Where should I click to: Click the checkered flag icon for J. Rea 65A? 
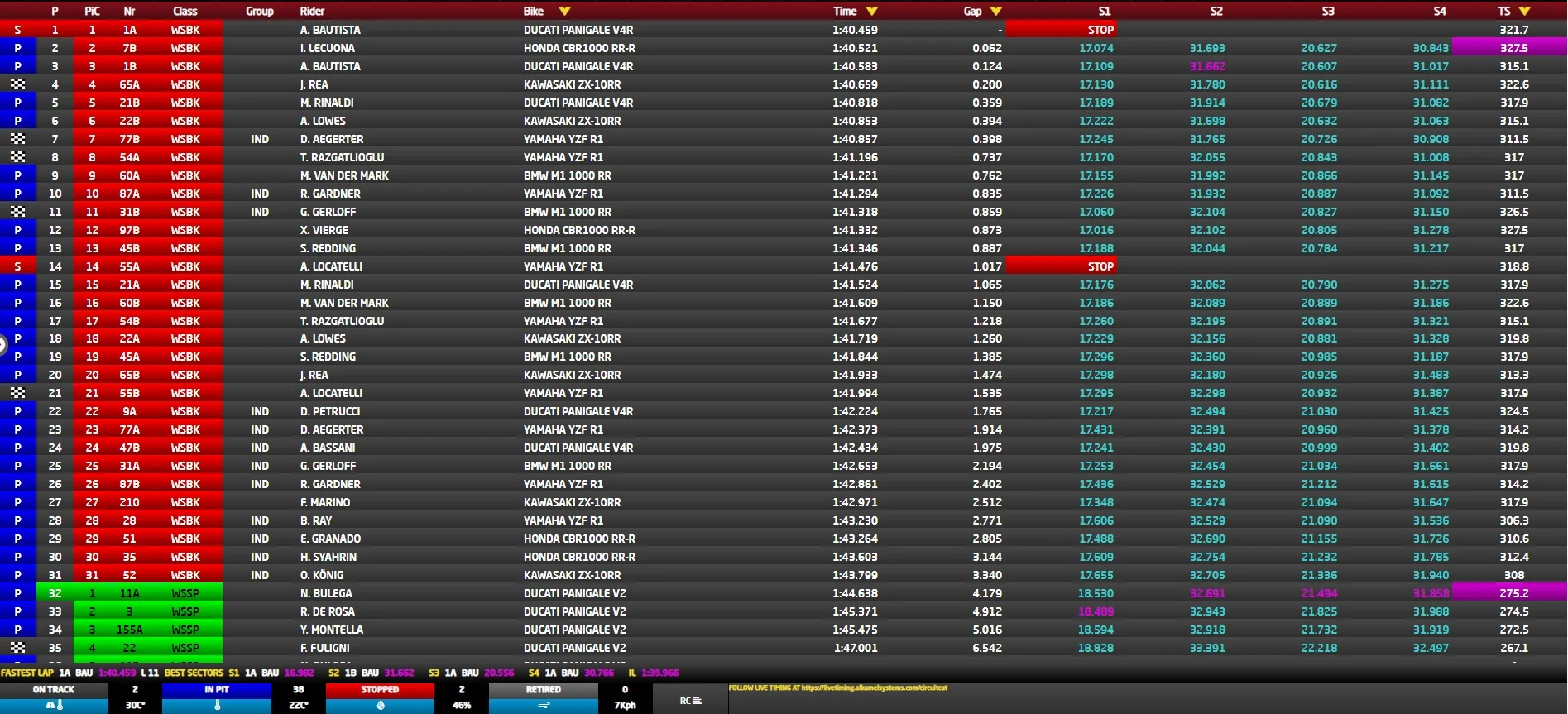tap(17, 84)
